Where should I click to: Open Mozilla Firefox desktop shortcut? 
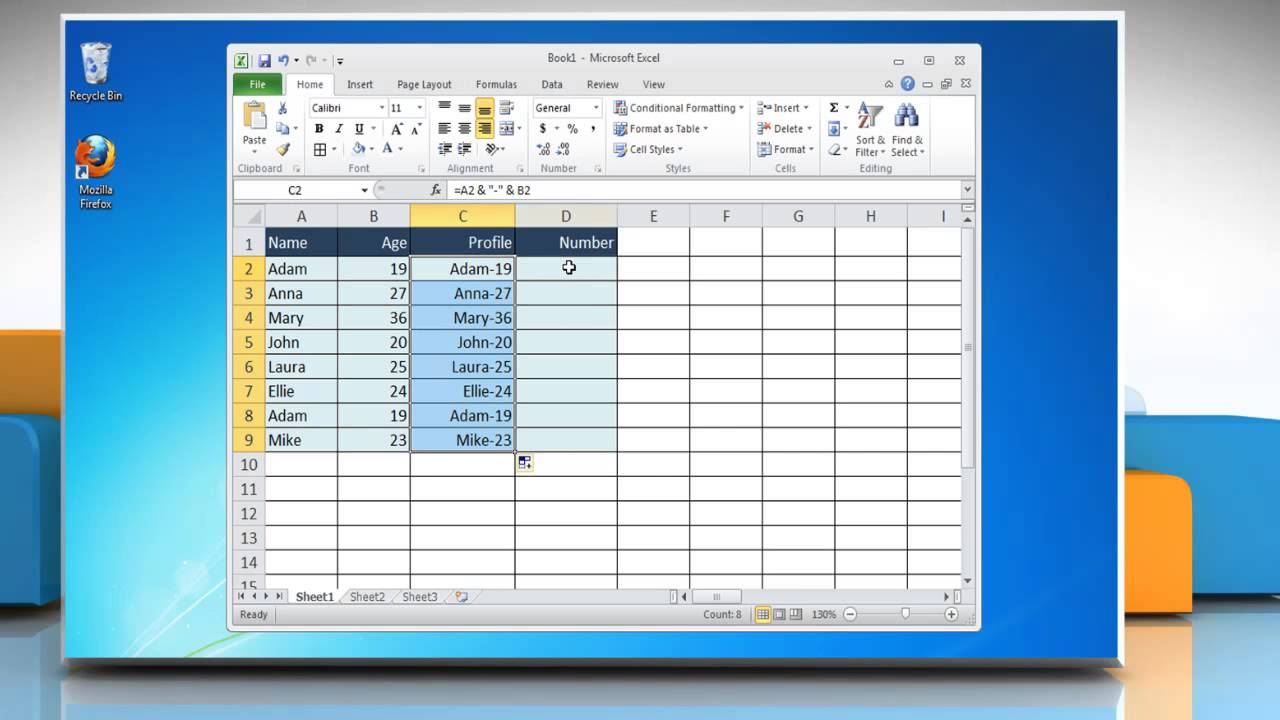[x=96, y=173]
